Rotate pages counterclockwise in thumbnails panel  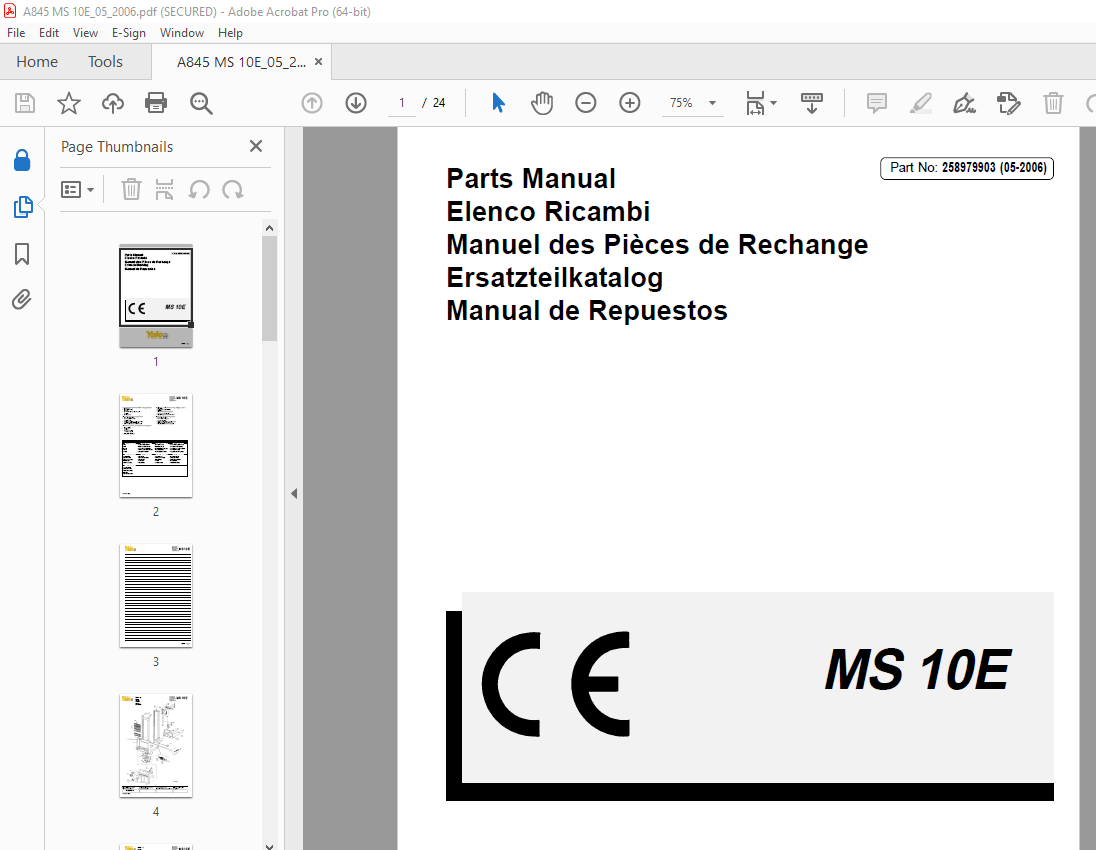[199, 189]
